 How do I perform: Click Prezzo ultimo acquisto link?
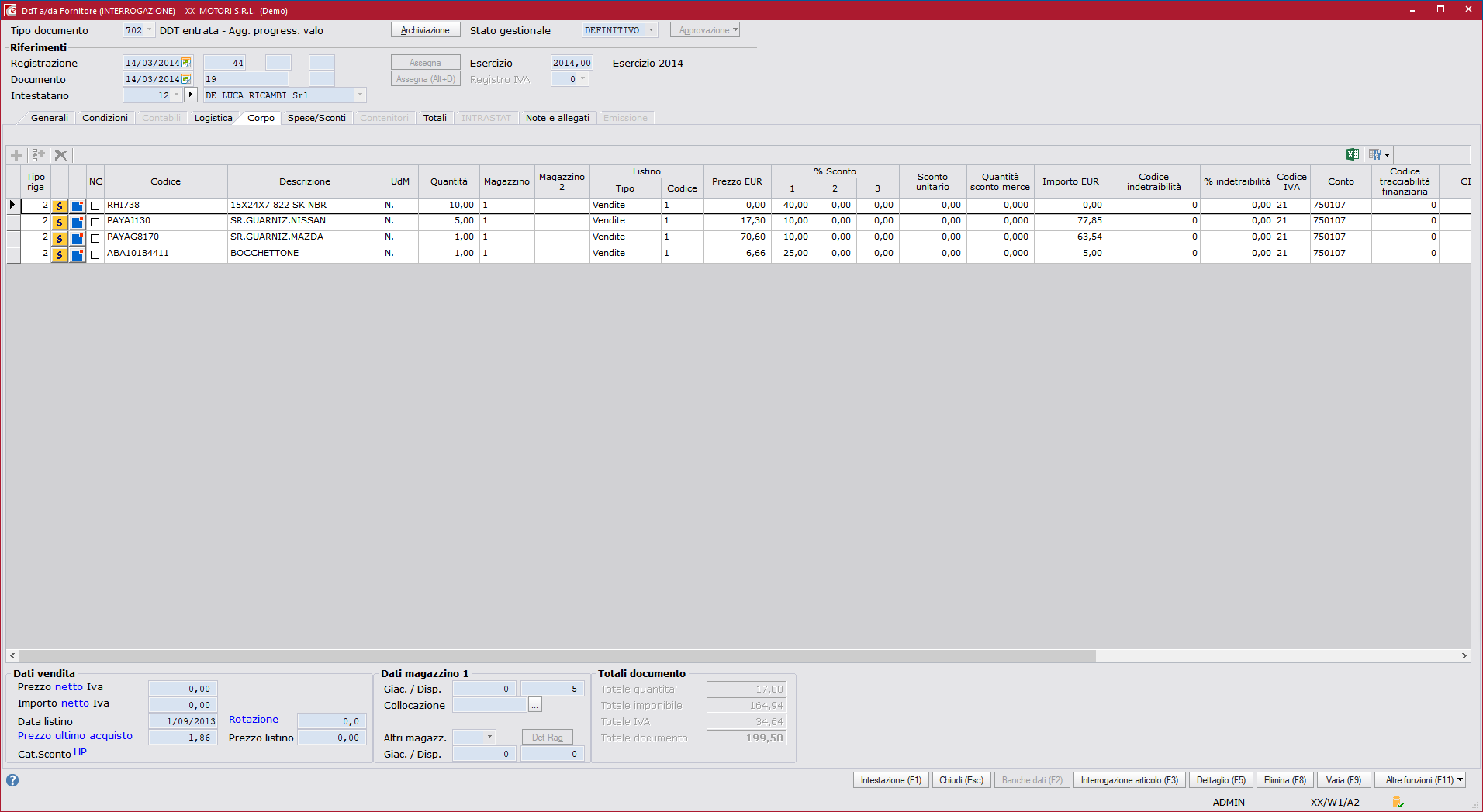coord(75,736)
